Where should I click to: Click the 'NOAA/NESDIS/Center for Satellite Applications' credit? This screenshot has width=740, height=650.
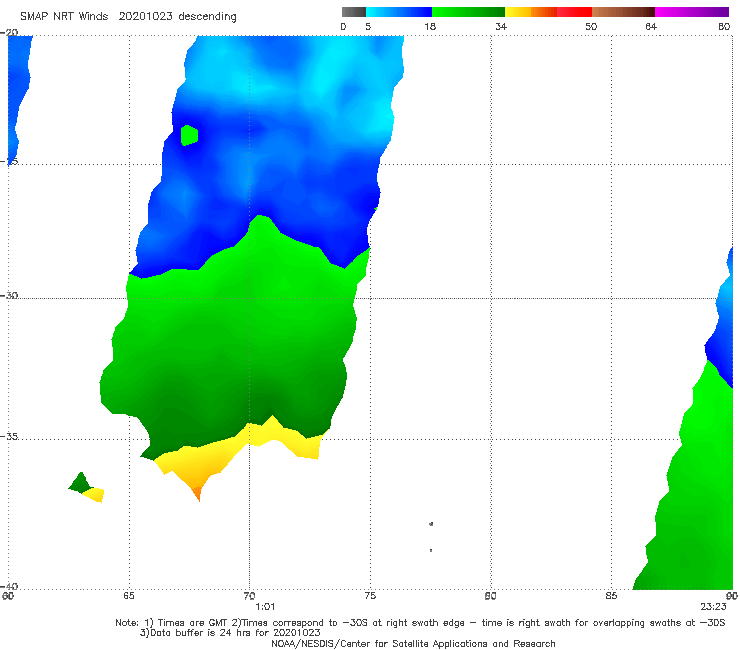pos(413,643)
